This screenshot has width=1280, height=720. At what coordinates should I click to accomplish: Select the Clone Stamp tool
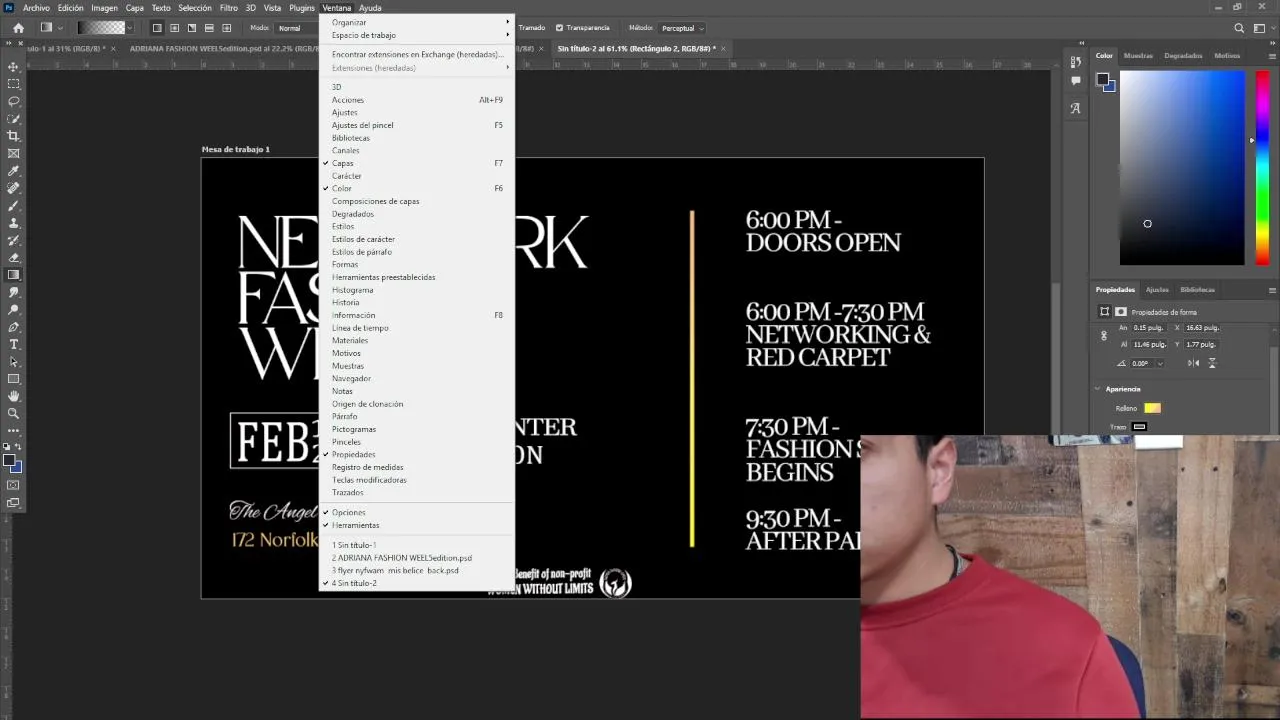click(14, 223)
